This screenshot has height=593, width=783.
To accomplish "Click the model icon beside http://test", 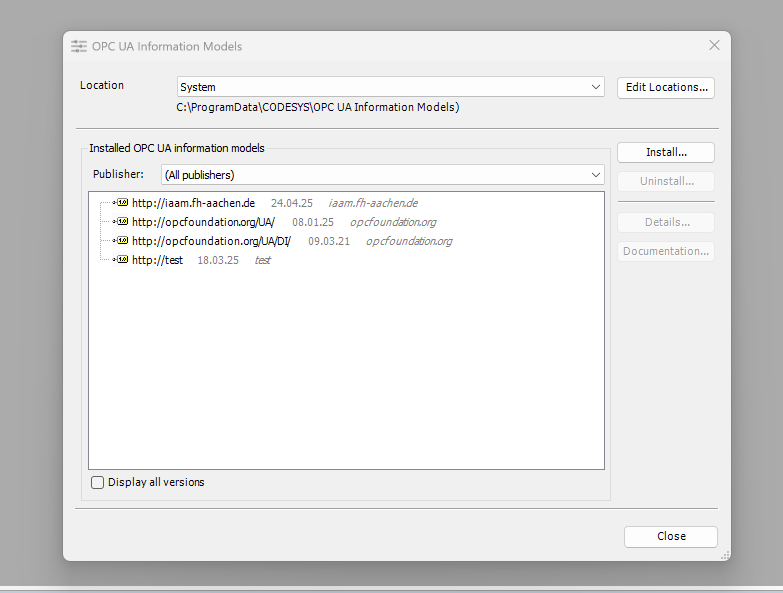I will click(121, 260).
